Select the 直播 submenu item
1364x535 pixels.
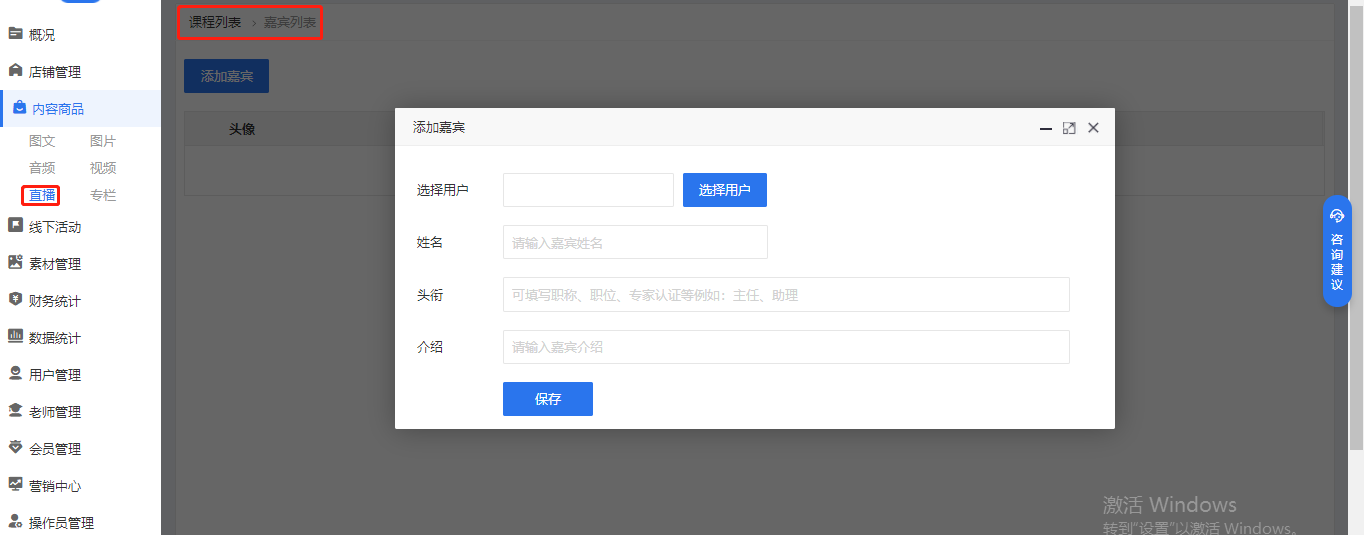pos(42,195)
